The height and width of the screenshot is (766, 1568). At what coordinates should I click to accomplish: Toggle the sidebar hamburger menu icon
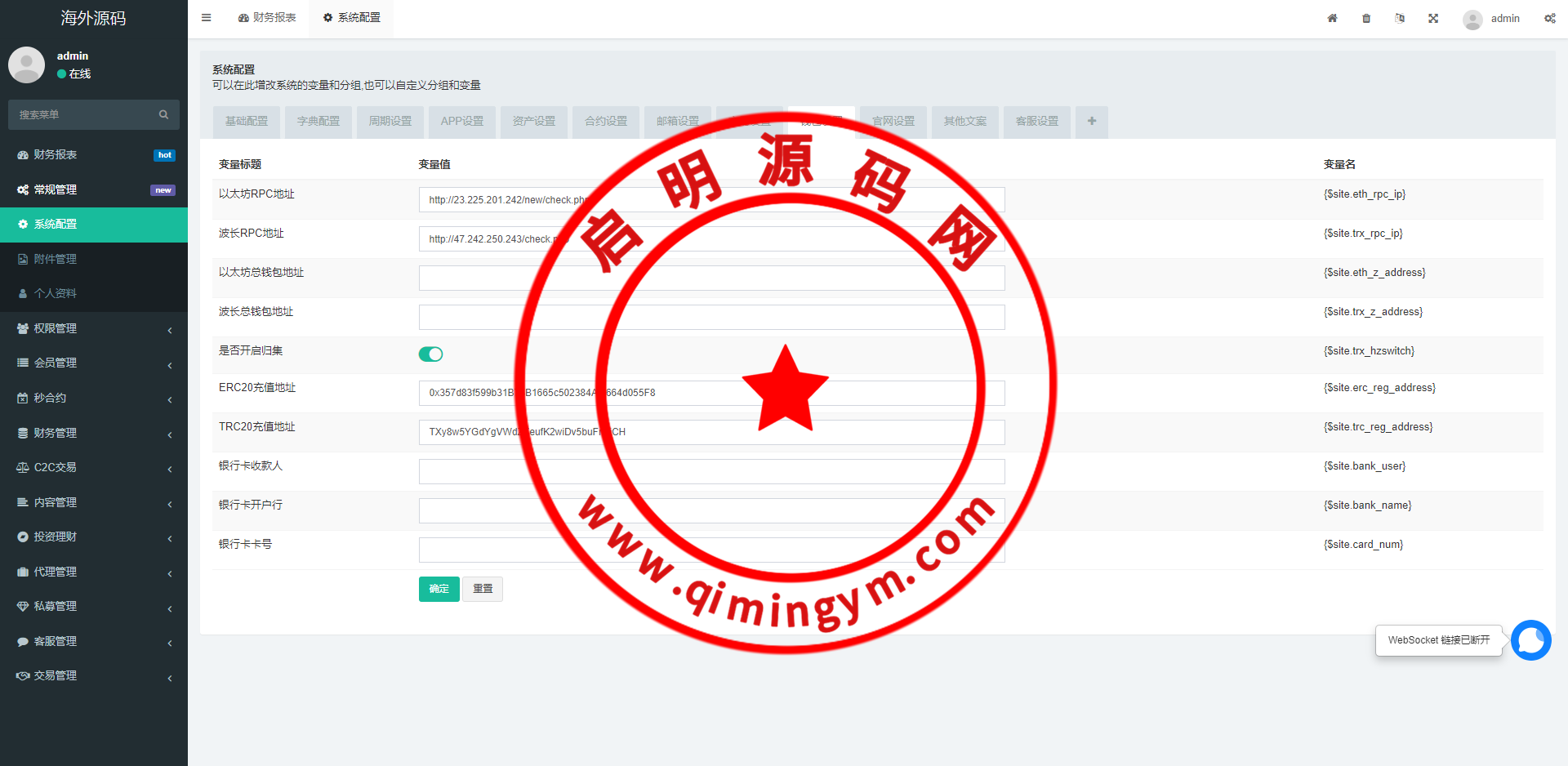pyautogui.click(x=207, y=18)
